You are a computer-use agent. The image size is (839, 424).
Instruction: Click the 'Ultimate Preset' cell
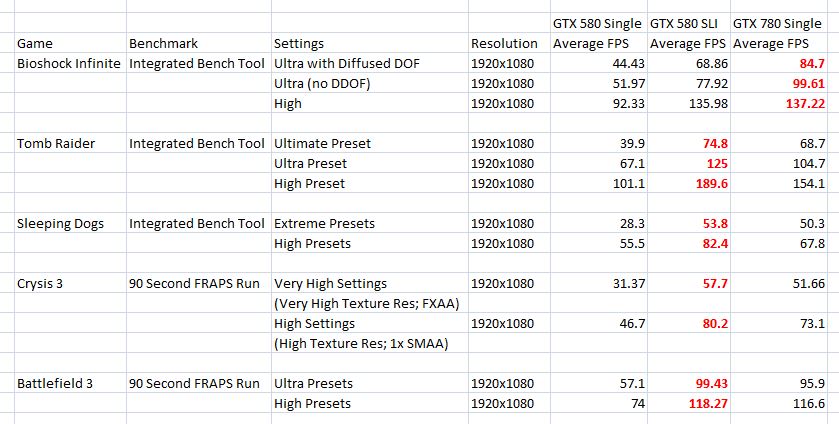(370, 143)
